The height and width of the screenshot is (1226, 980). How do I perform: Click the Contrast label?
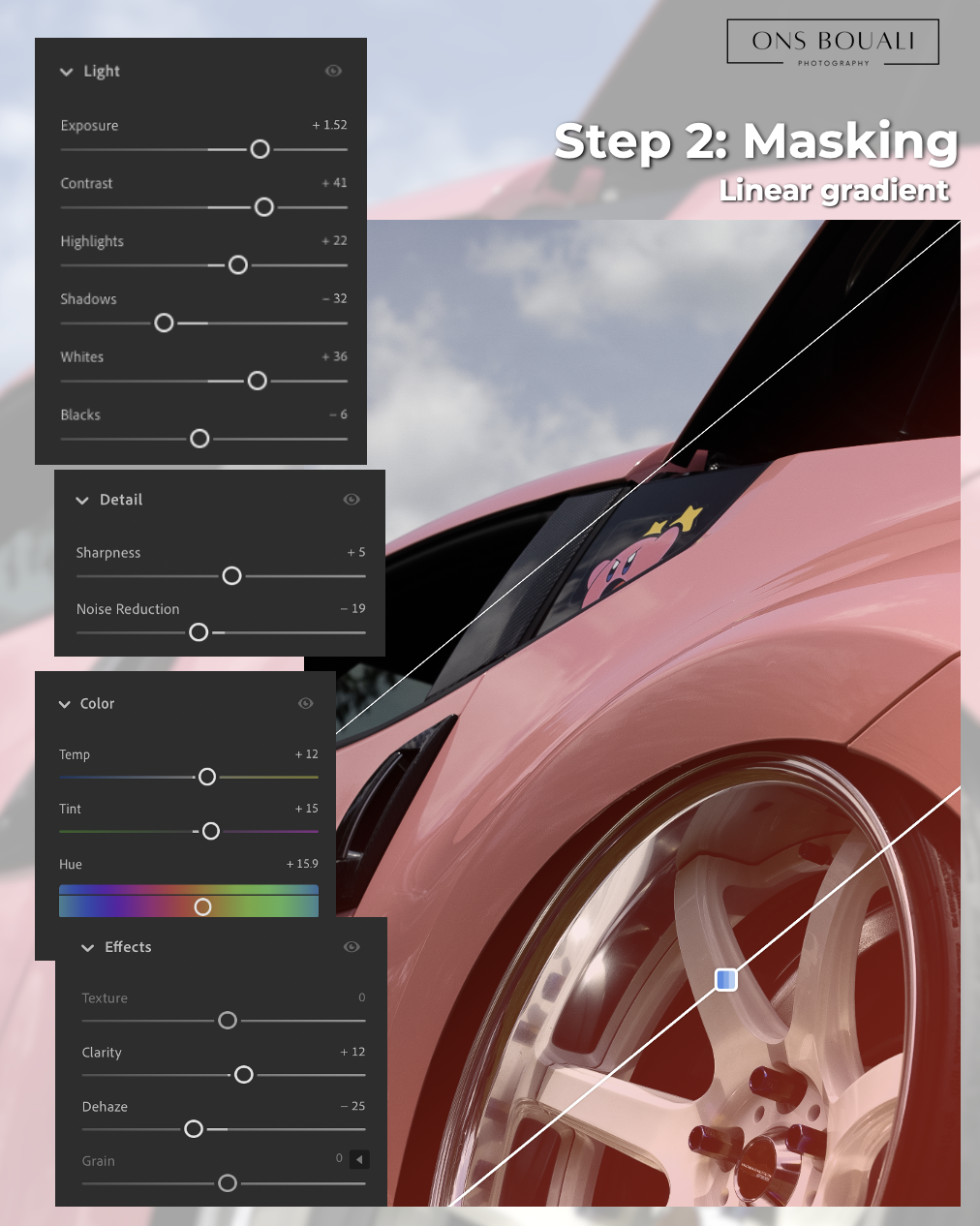pos(86,184)
